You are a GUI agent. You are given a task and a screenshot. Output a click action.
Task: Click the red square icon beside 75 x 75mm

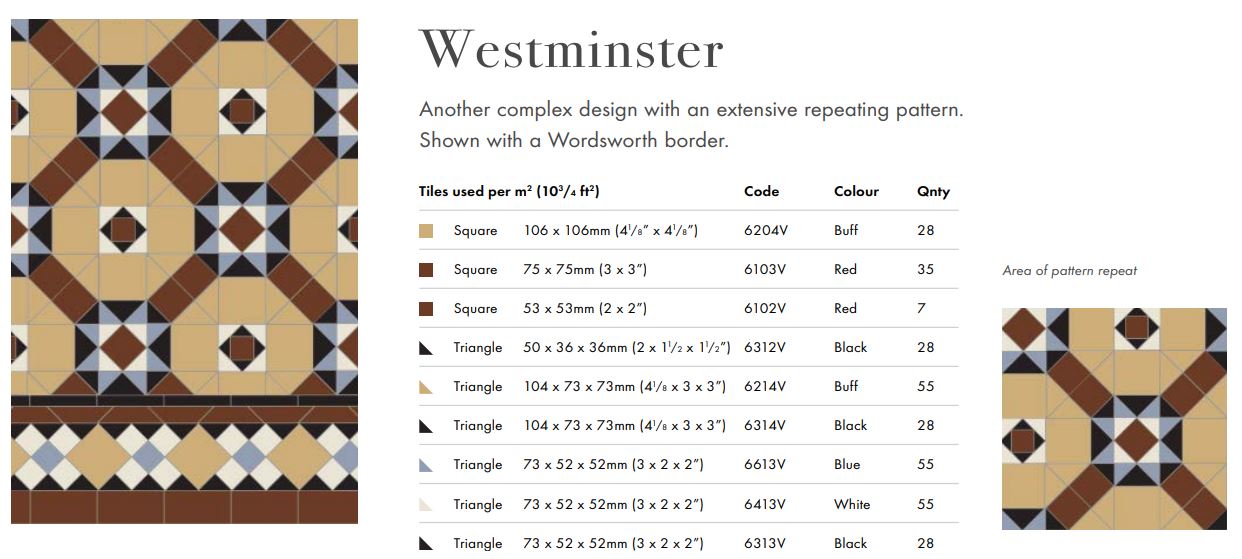point(426,270)
